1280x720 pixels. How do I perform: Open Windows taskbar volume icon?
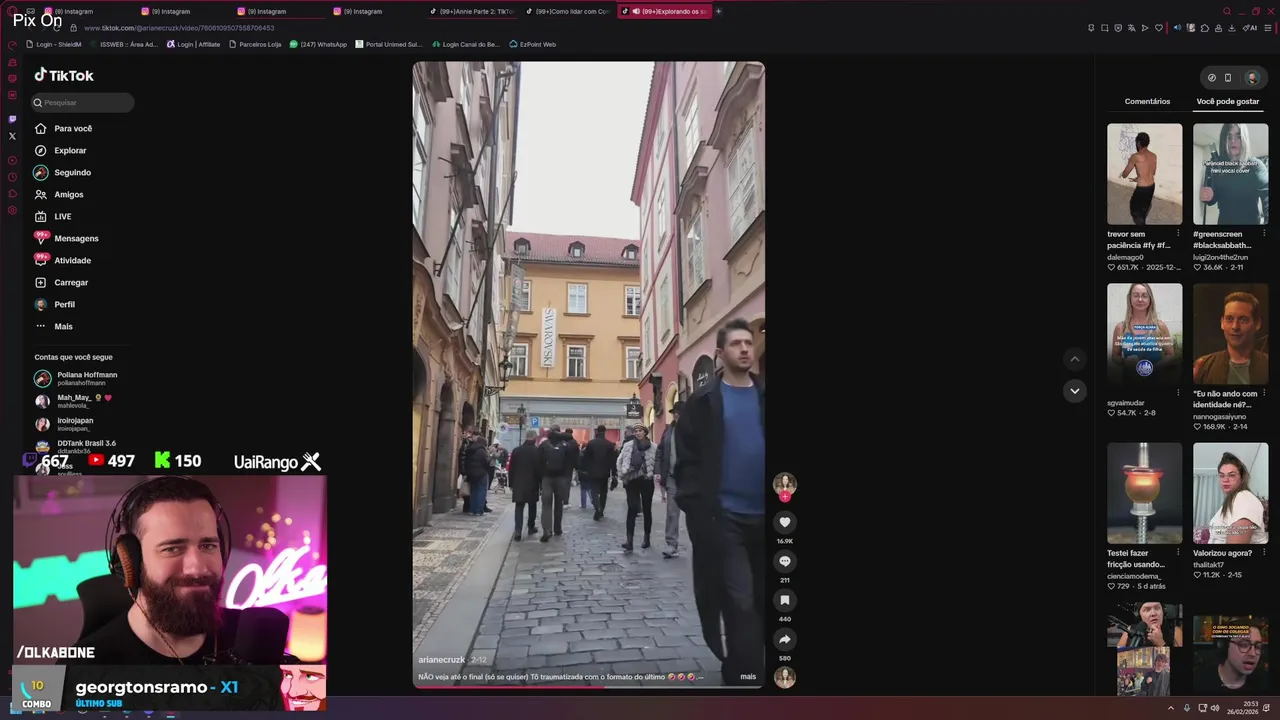click(x=1215, y=708)
